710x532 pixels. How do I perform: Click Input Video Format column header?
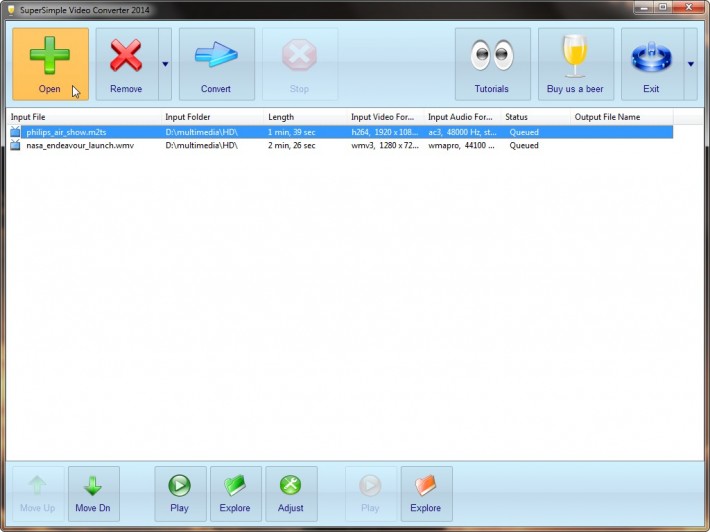click(386, 117)
